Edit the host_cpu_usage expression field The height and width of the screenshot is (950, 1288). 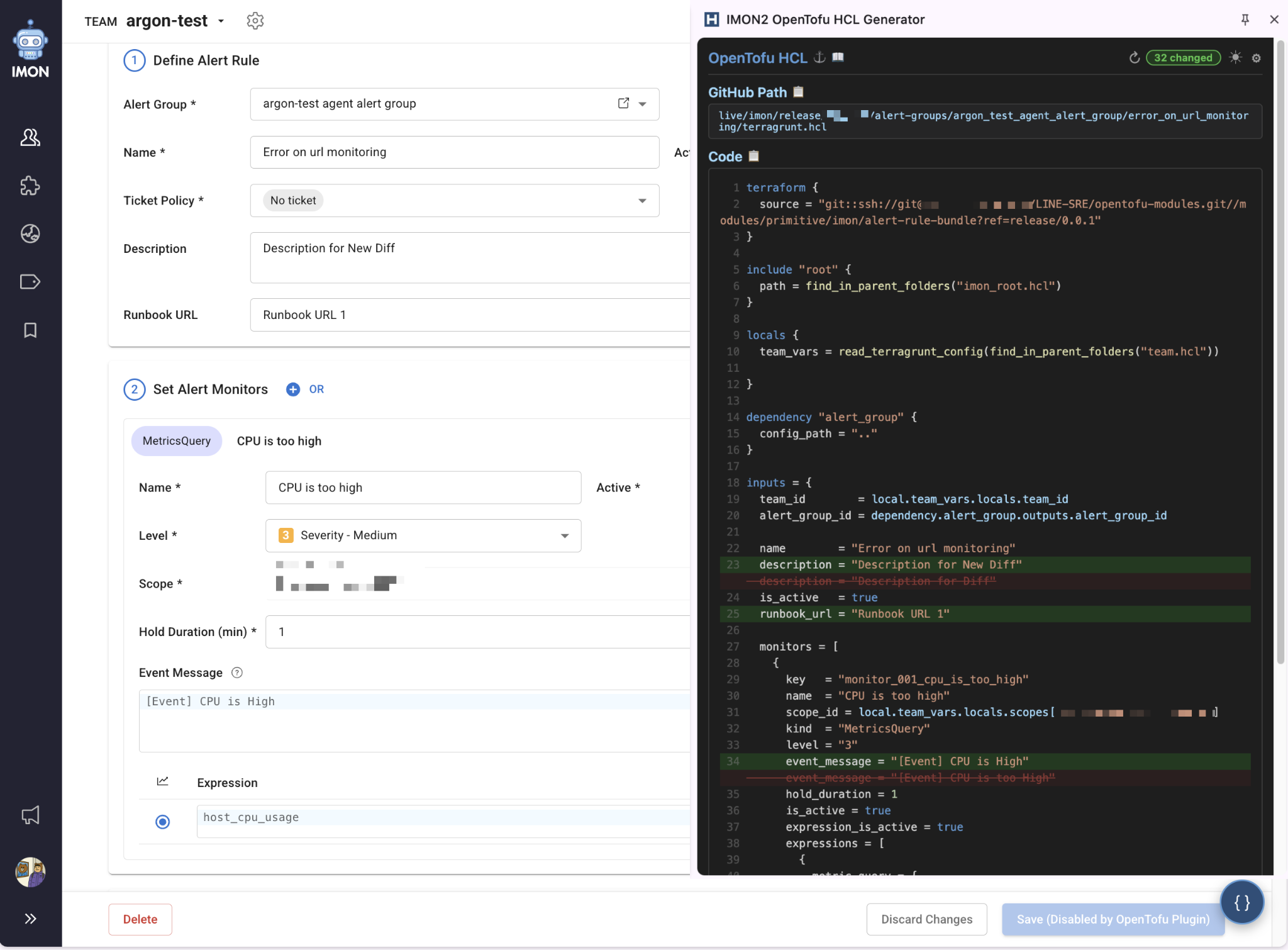[443, 821]
